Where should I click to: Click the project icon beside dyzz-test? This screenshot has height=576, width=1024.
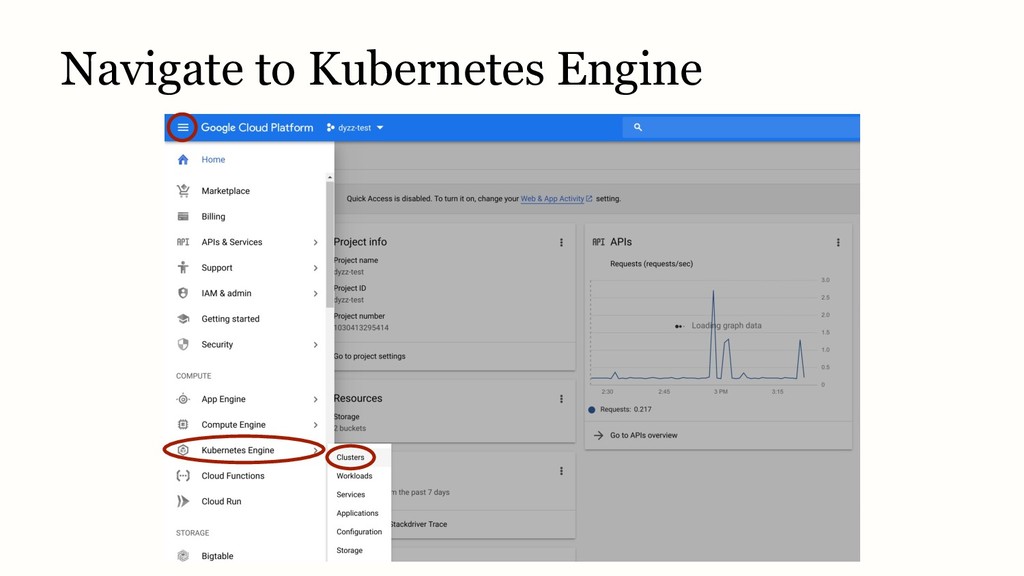pos(330,127)
